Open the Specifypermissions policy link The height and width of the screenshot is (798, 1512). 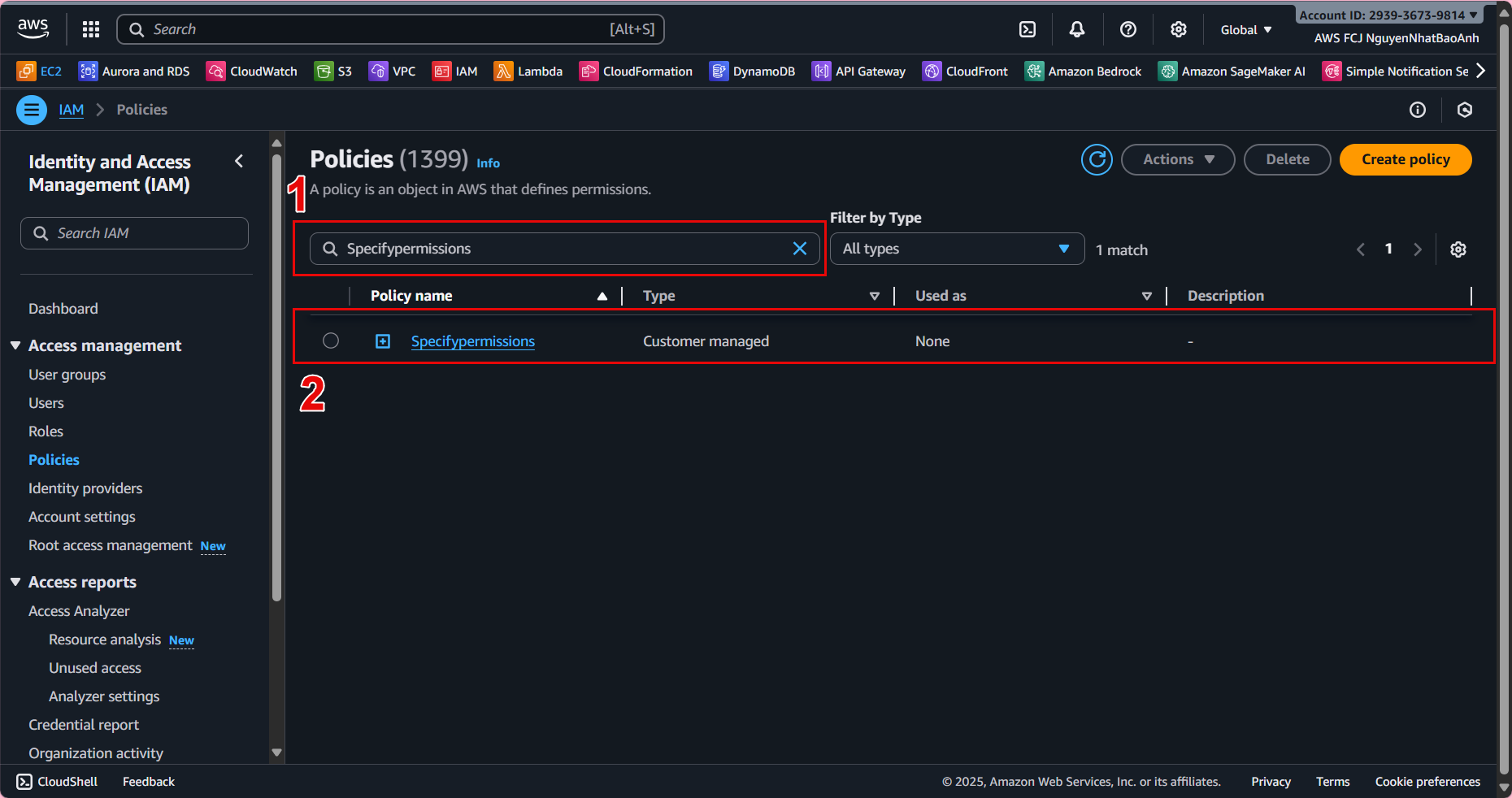472,341
